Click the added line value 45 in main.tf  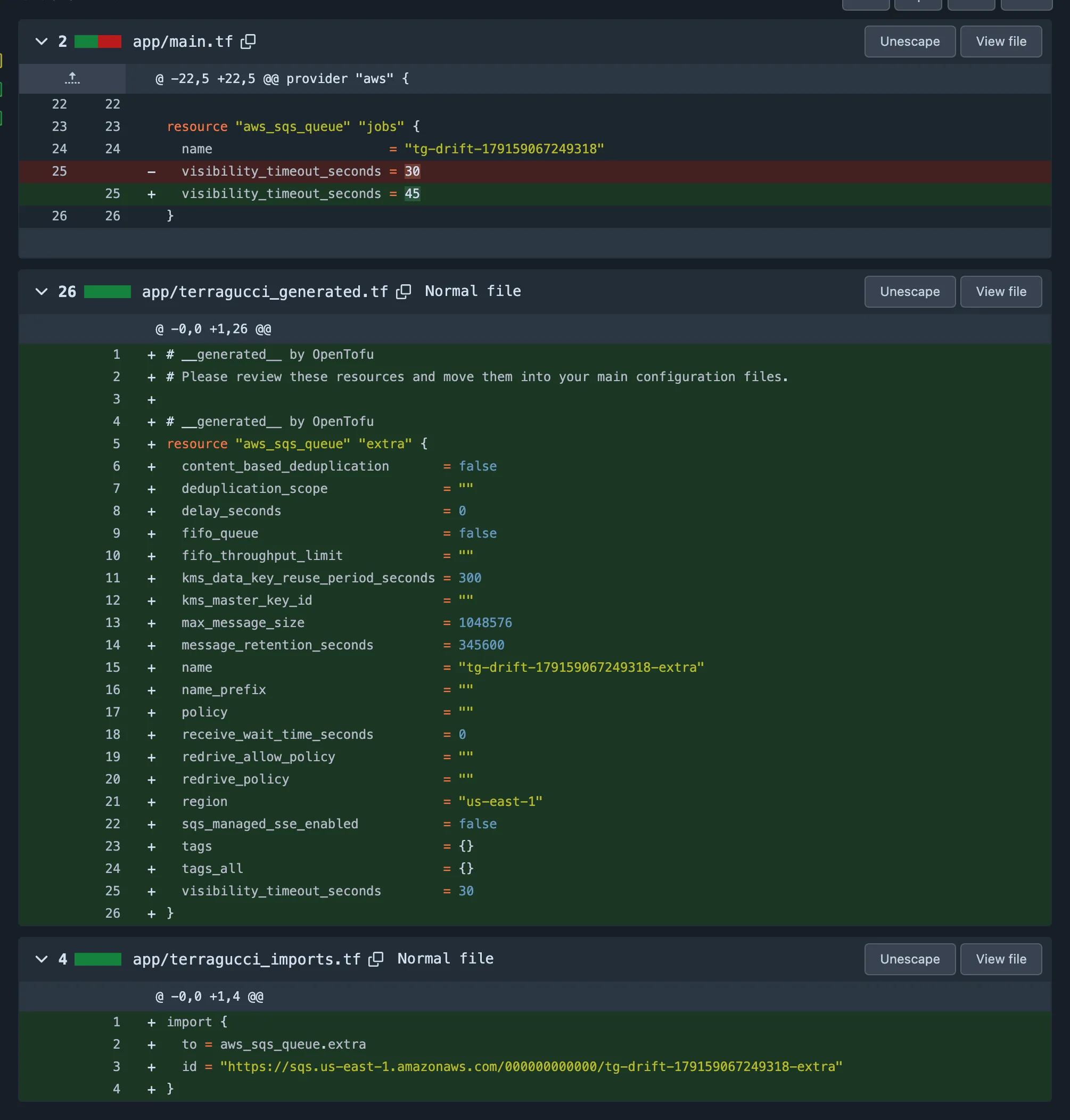pyautogui.click(x=413, y=194)
